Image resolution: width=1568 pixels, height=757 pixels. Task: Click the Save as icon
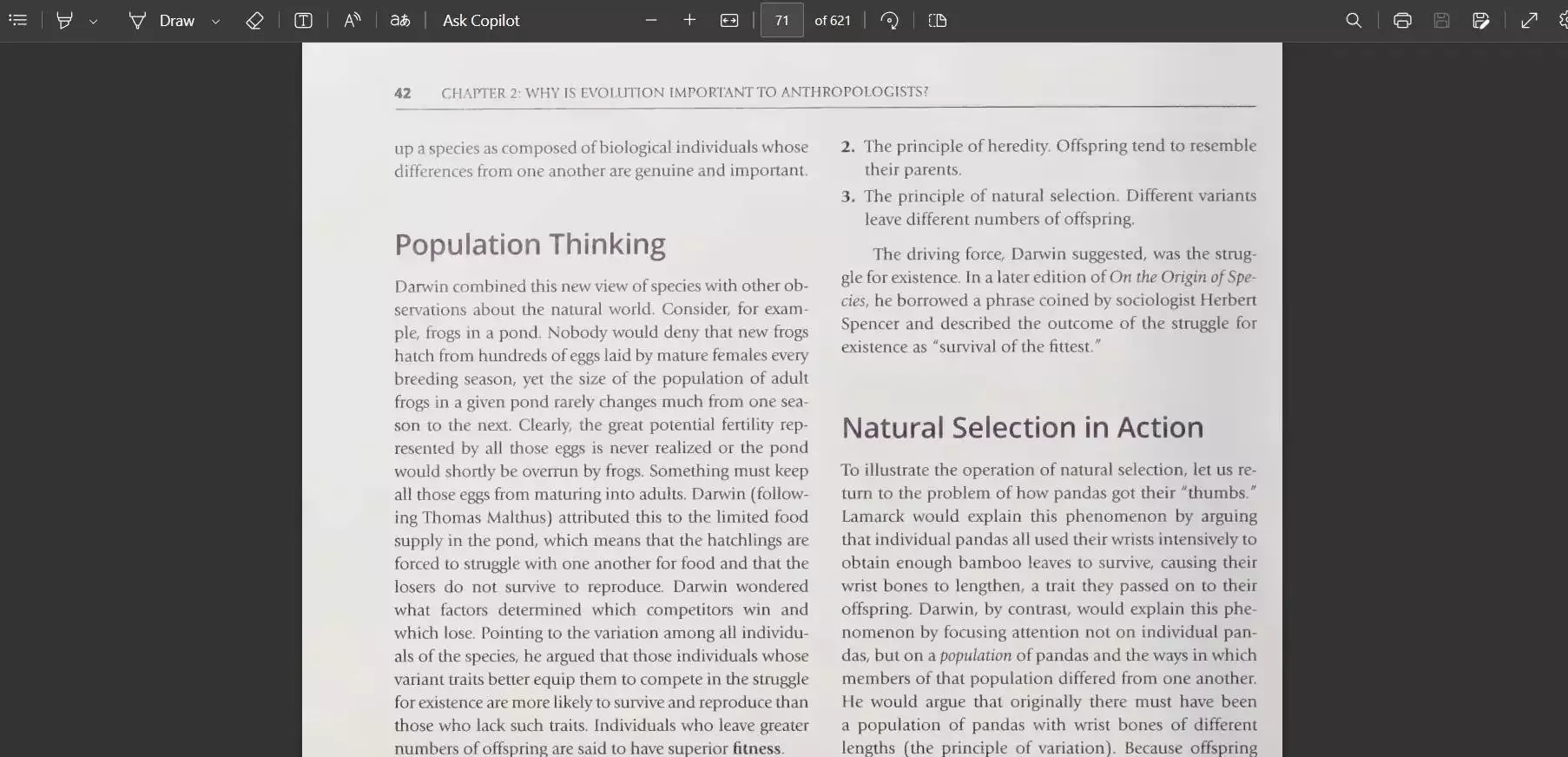(1481, 20)
